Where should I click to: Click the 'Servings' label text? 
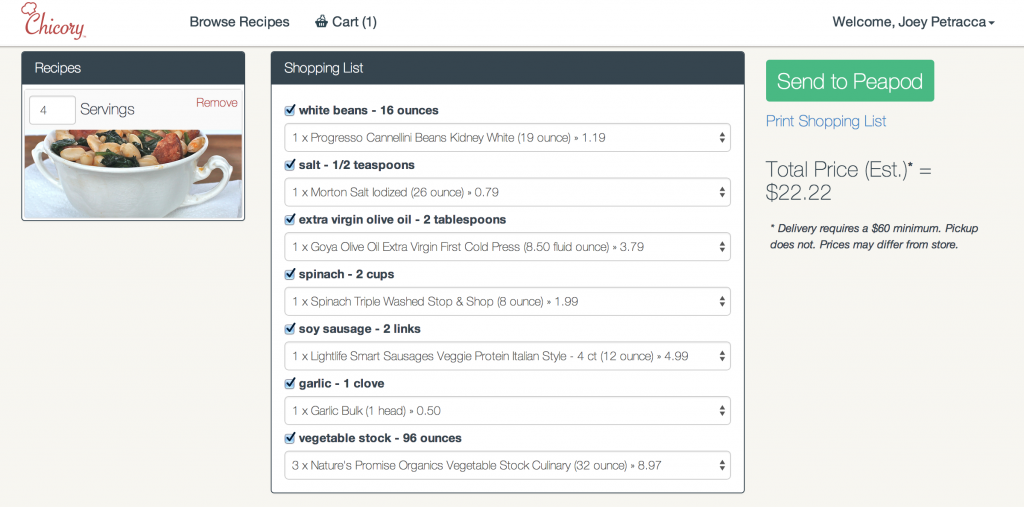pos(107,109)
